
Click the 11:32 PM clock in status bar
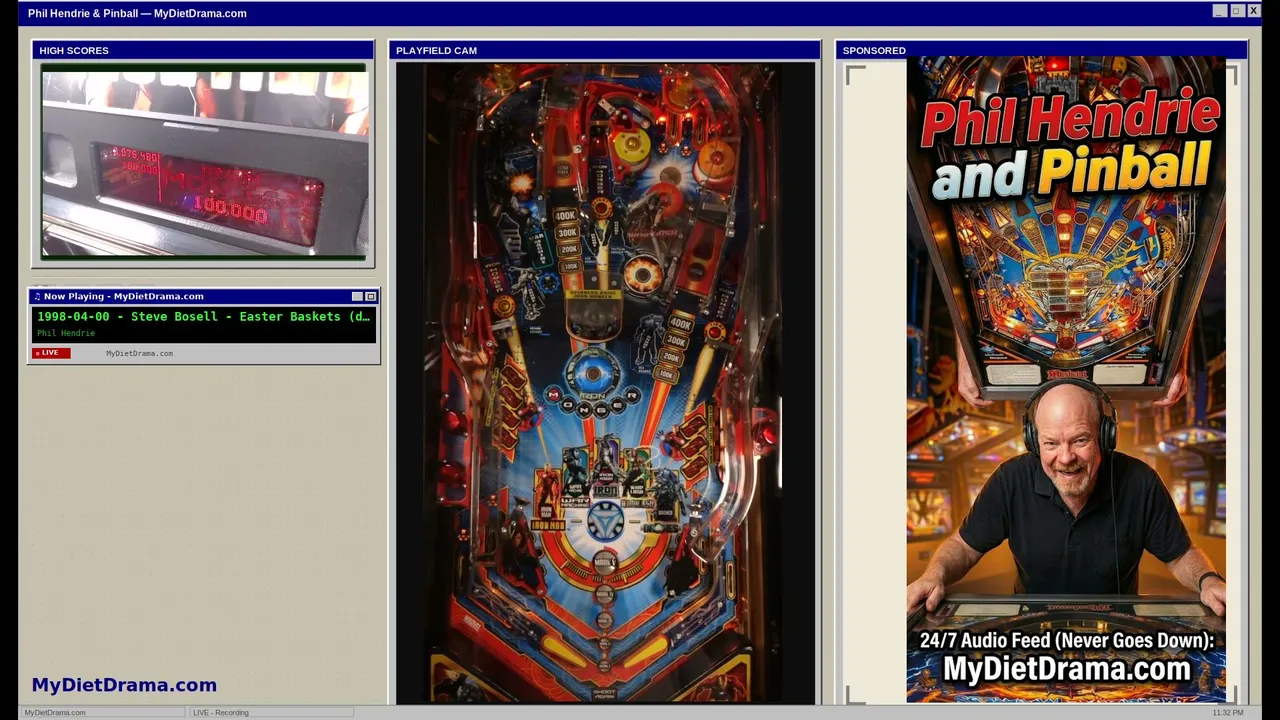(x=1228, y=712)
